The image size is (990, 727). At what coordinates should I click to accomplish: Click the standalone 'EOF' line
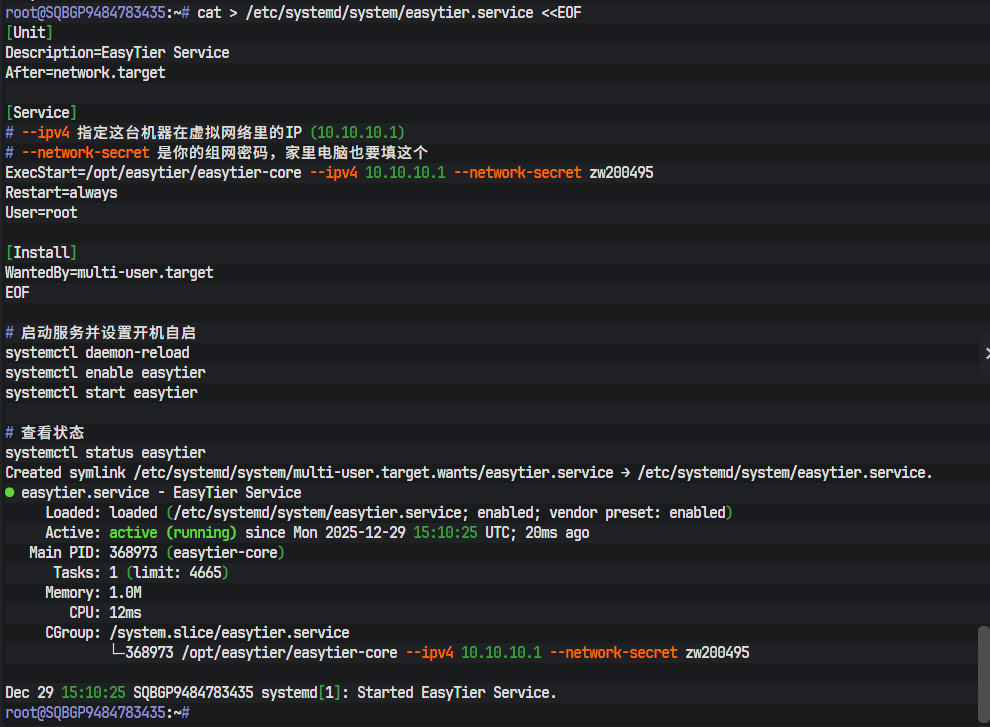[x=17, y=292]
